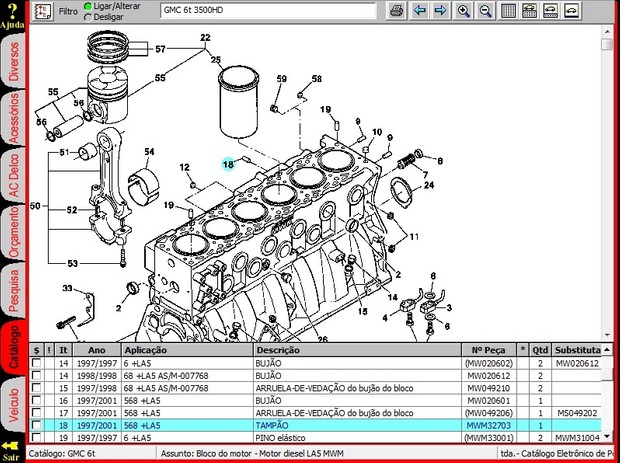Viewport: 620px width, 463px height.
Task: Click the It column header
Action: coord(63,350)
